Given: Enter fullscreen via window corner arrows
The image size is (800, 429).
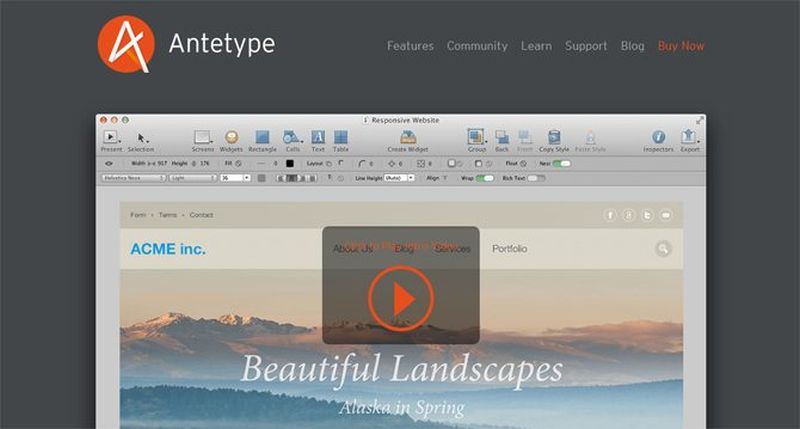Looking at the screenshot, I should point(699,120).
